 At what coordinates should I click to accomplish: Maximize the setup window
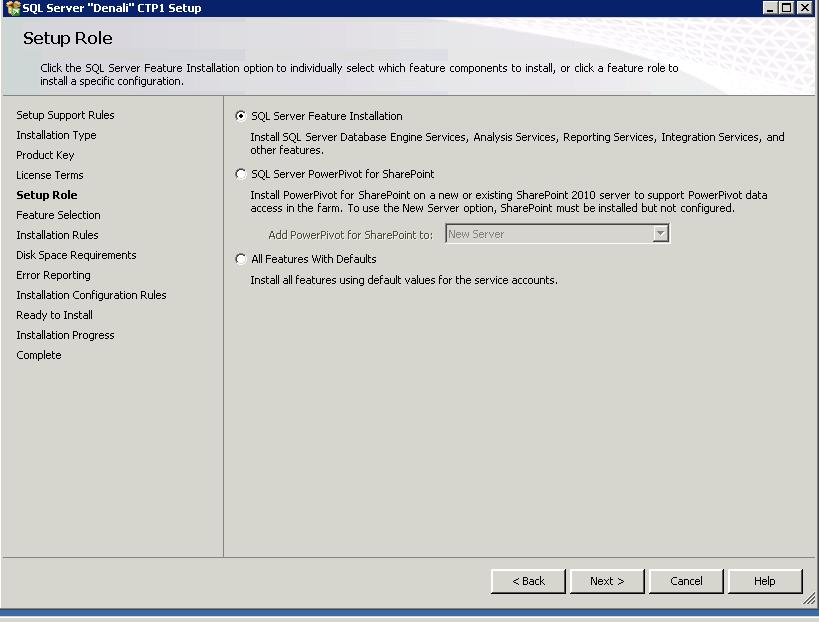[x=786, y=8]
